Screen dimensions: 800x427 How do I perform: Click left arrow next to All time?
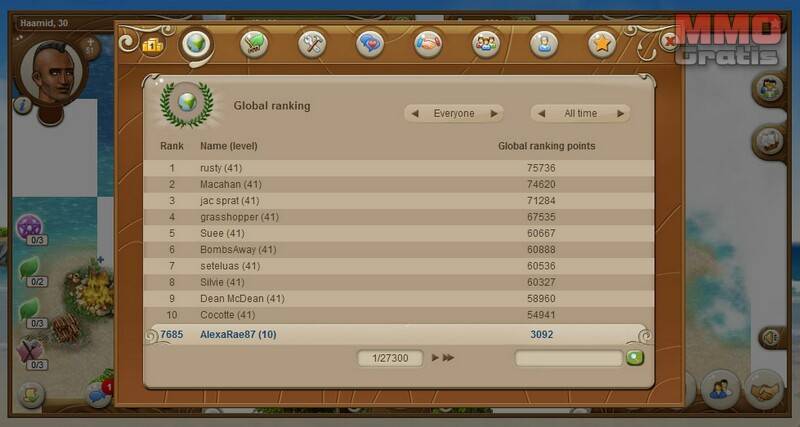[x=541, y=114]
